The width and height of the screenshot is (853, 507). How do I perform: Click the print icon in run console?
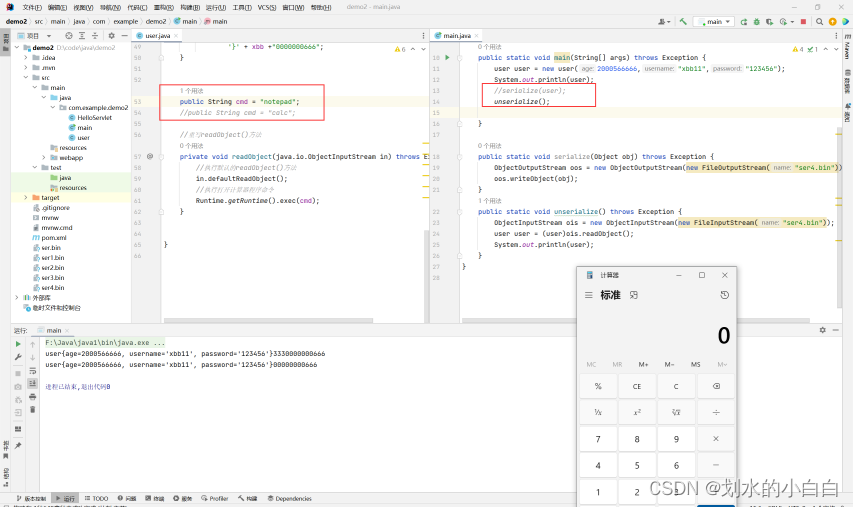pos(33,397)
